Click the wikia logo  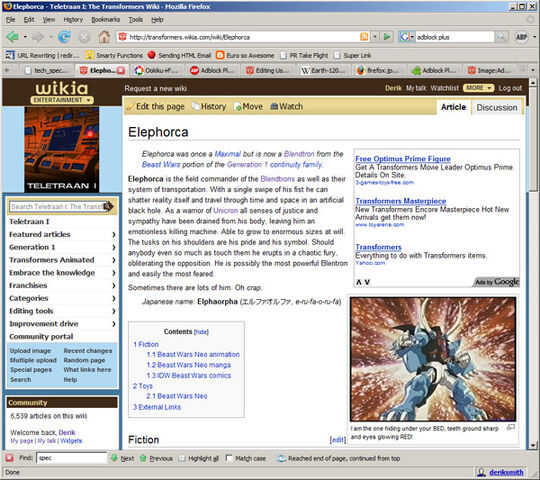[62, 88]
